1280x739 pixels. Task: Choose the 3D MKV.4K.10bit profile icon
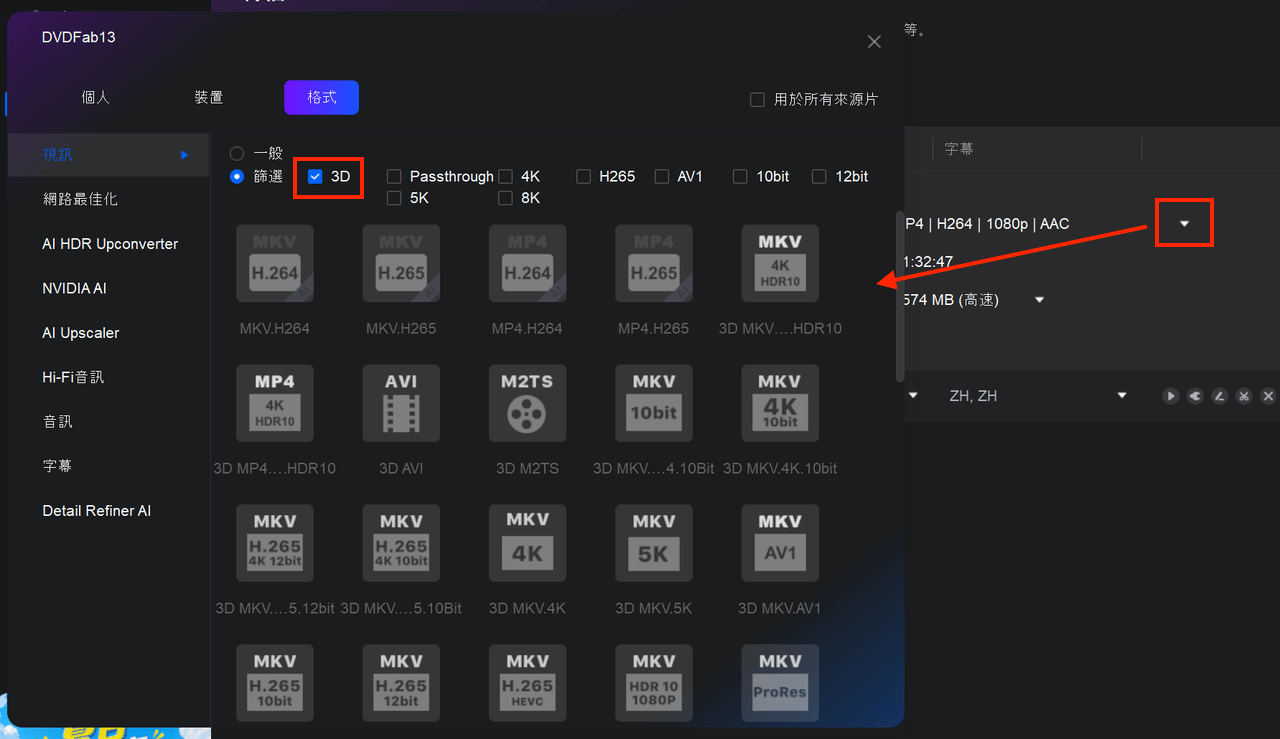780,403
